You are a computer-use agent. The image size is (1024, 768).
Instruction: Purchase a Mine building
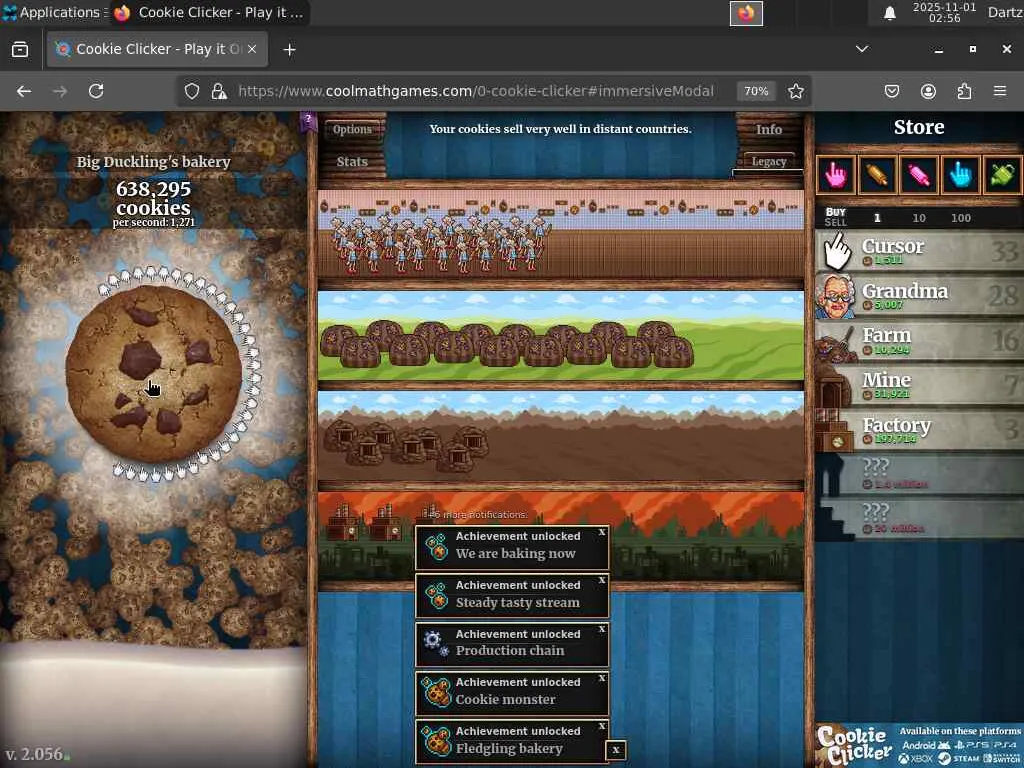pyautogui.click(x=919, y=385)
